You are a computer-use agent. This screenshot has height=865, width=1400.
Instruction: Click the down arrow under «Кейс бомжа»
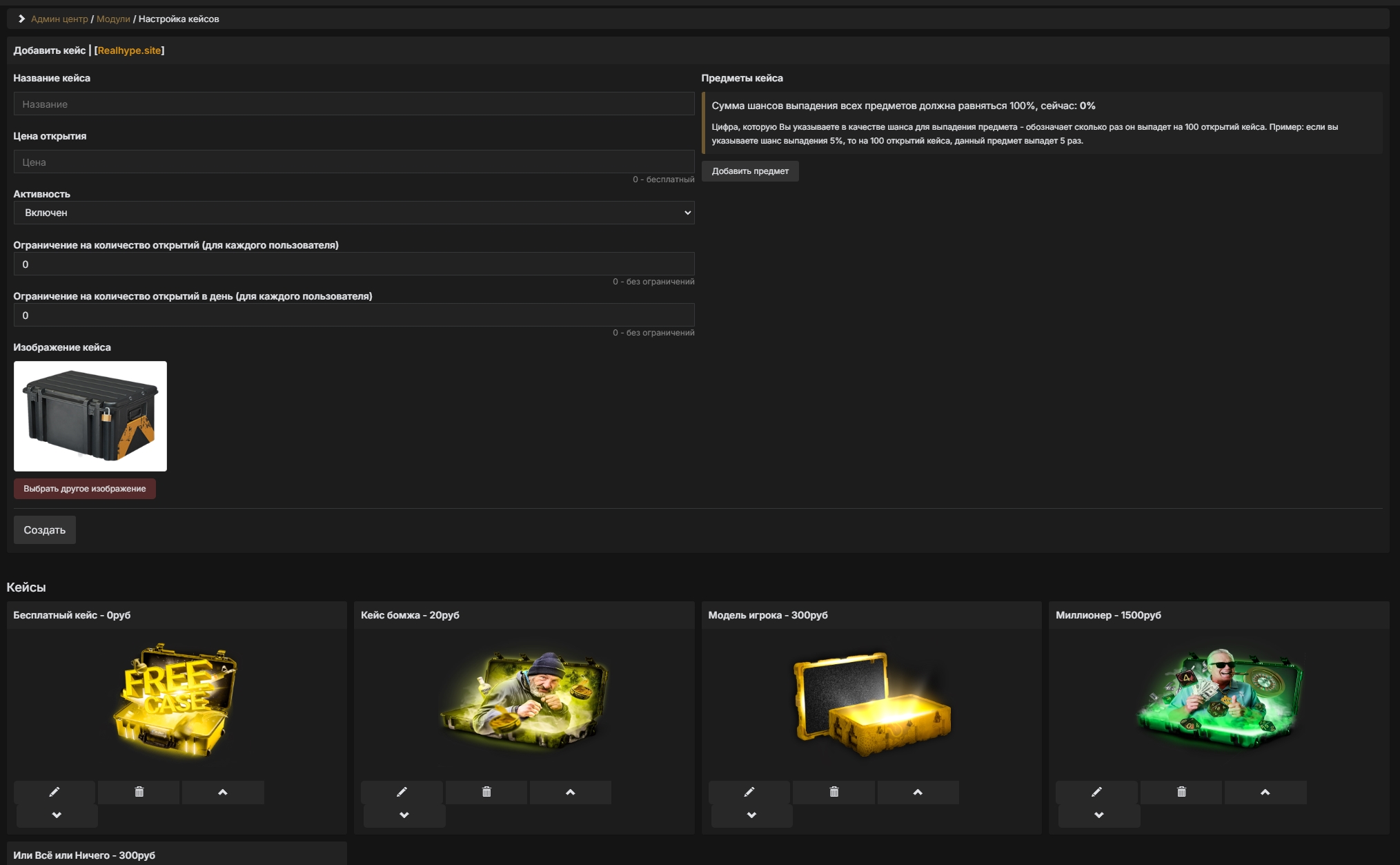404,814
